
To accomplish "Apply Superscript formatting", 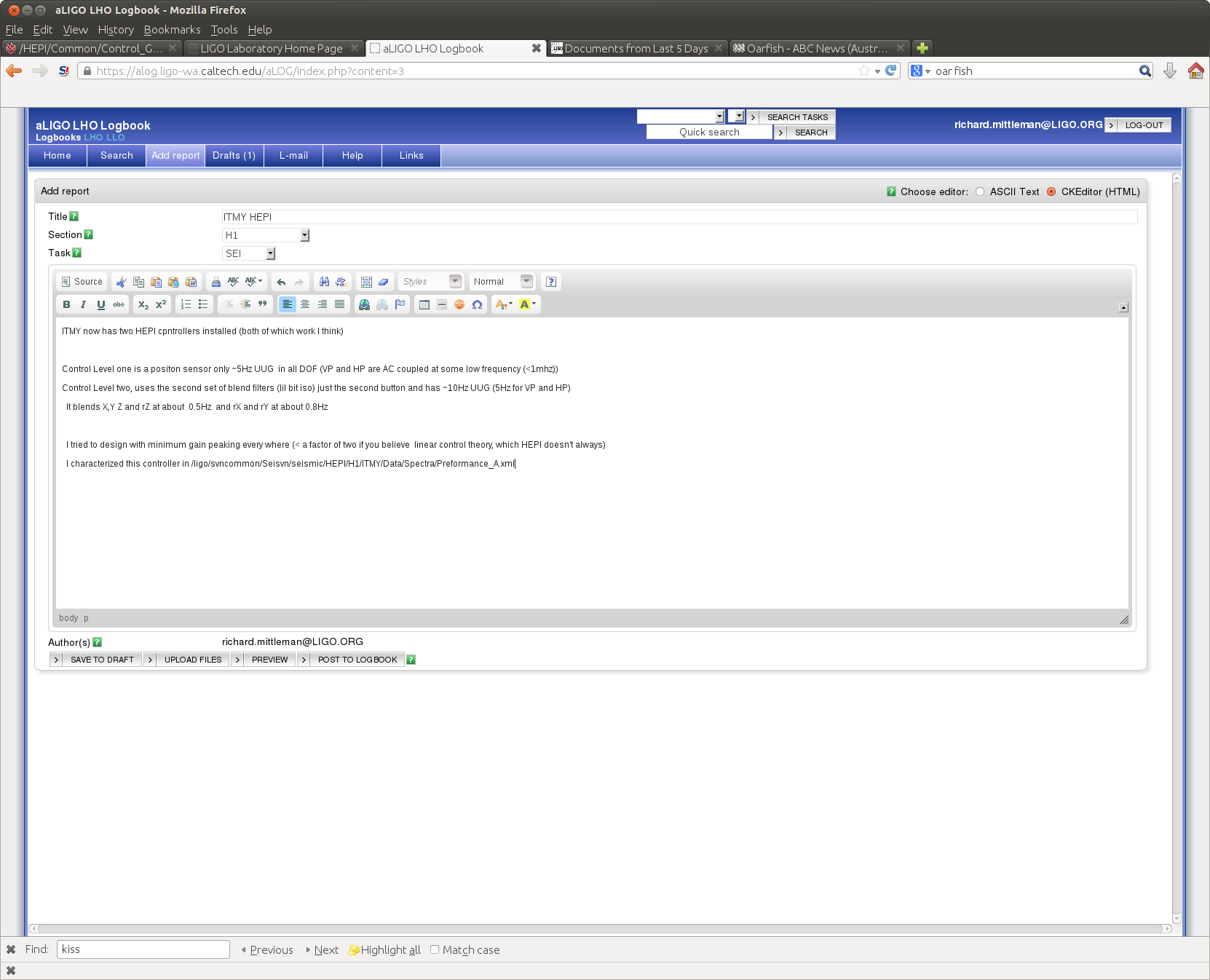I will click(161, 304).
